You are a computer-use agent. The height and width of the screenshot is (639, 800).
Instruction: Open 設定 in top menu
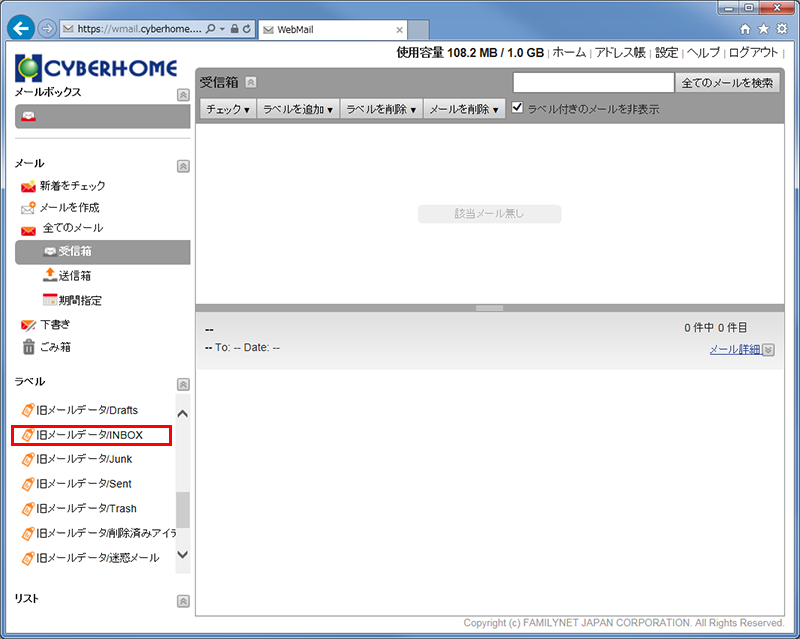pos(666,53)
